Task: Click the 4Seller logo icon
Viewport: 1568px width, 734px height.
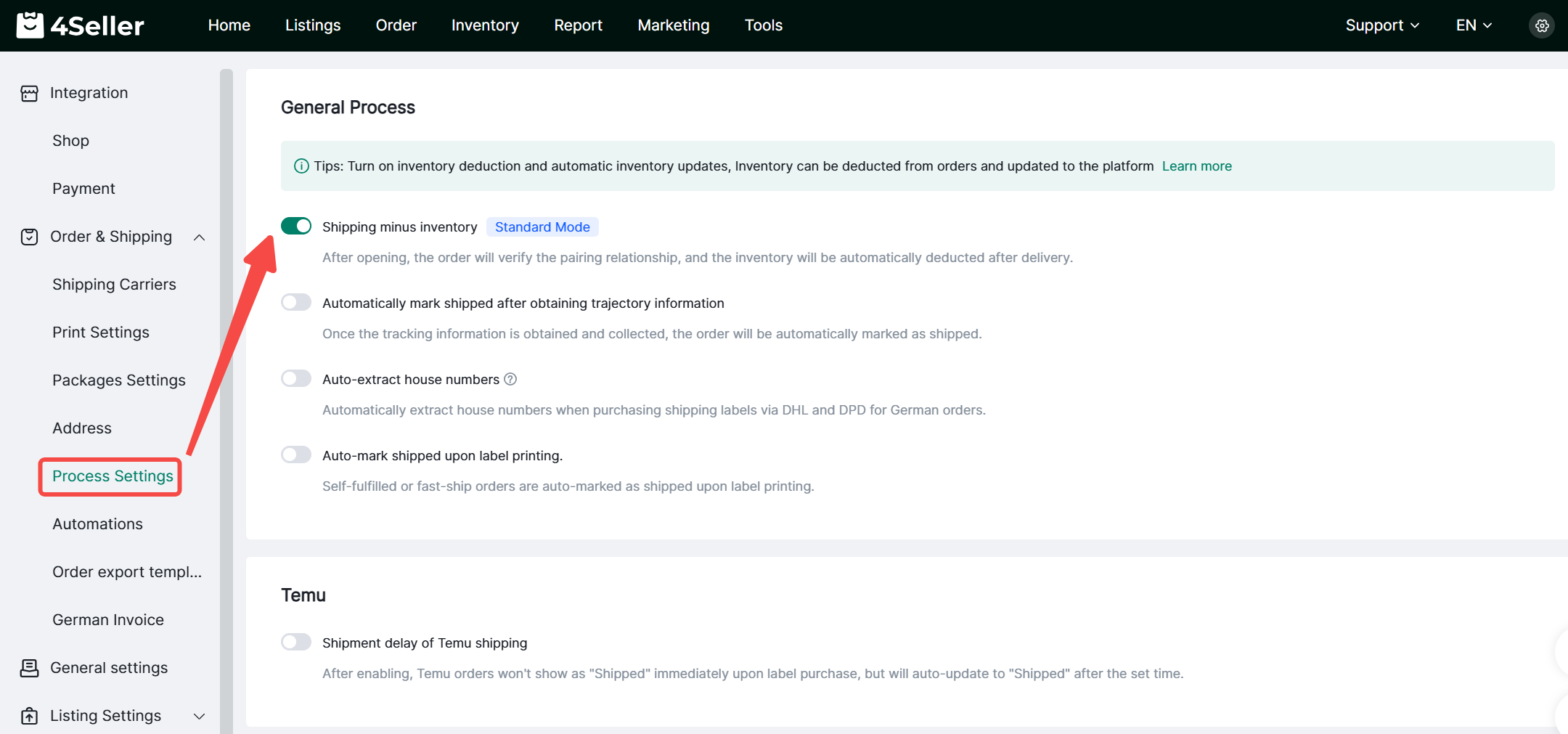Action: (30, 25)
